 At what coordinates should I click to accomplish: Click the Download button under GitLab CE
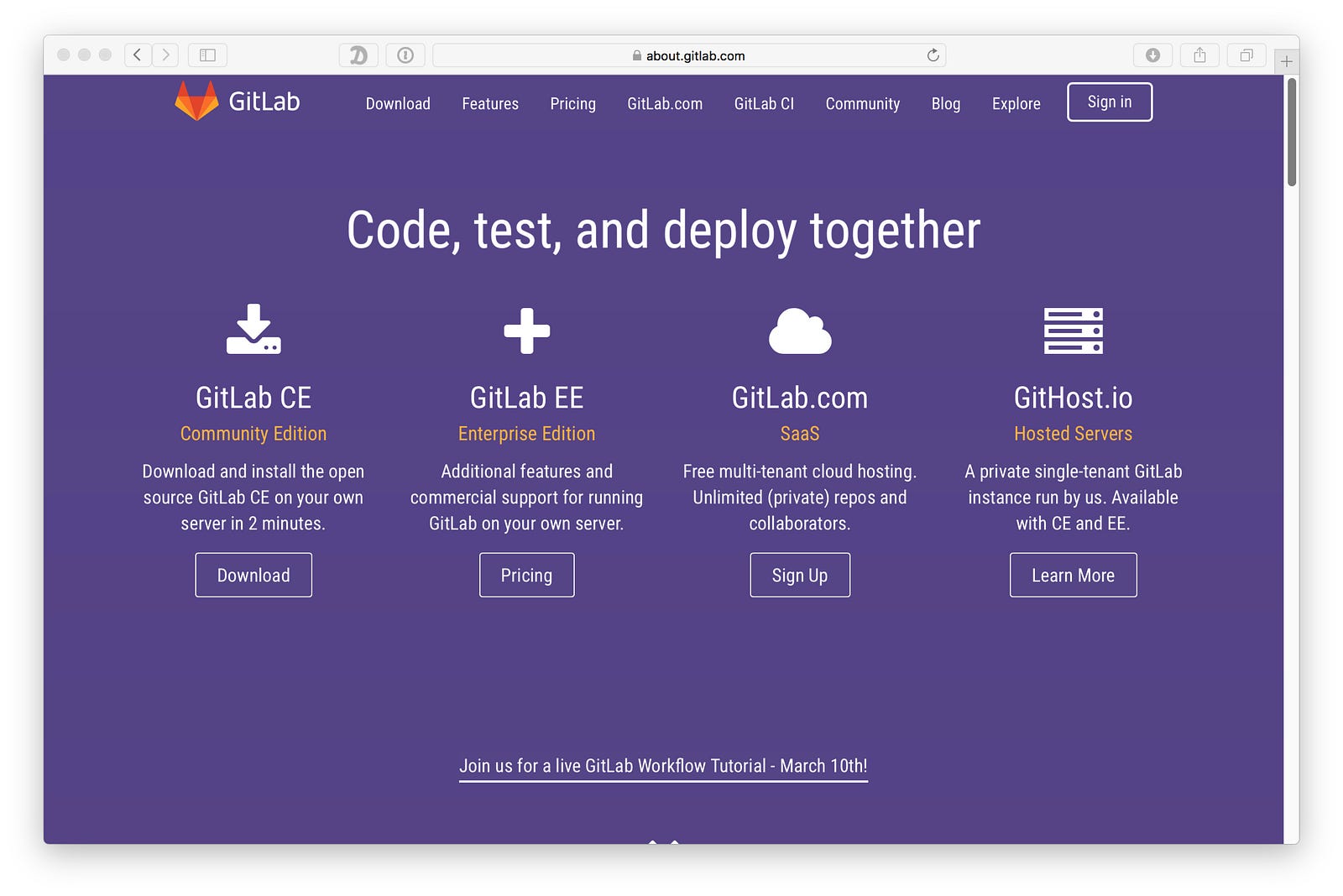(253, 575)
